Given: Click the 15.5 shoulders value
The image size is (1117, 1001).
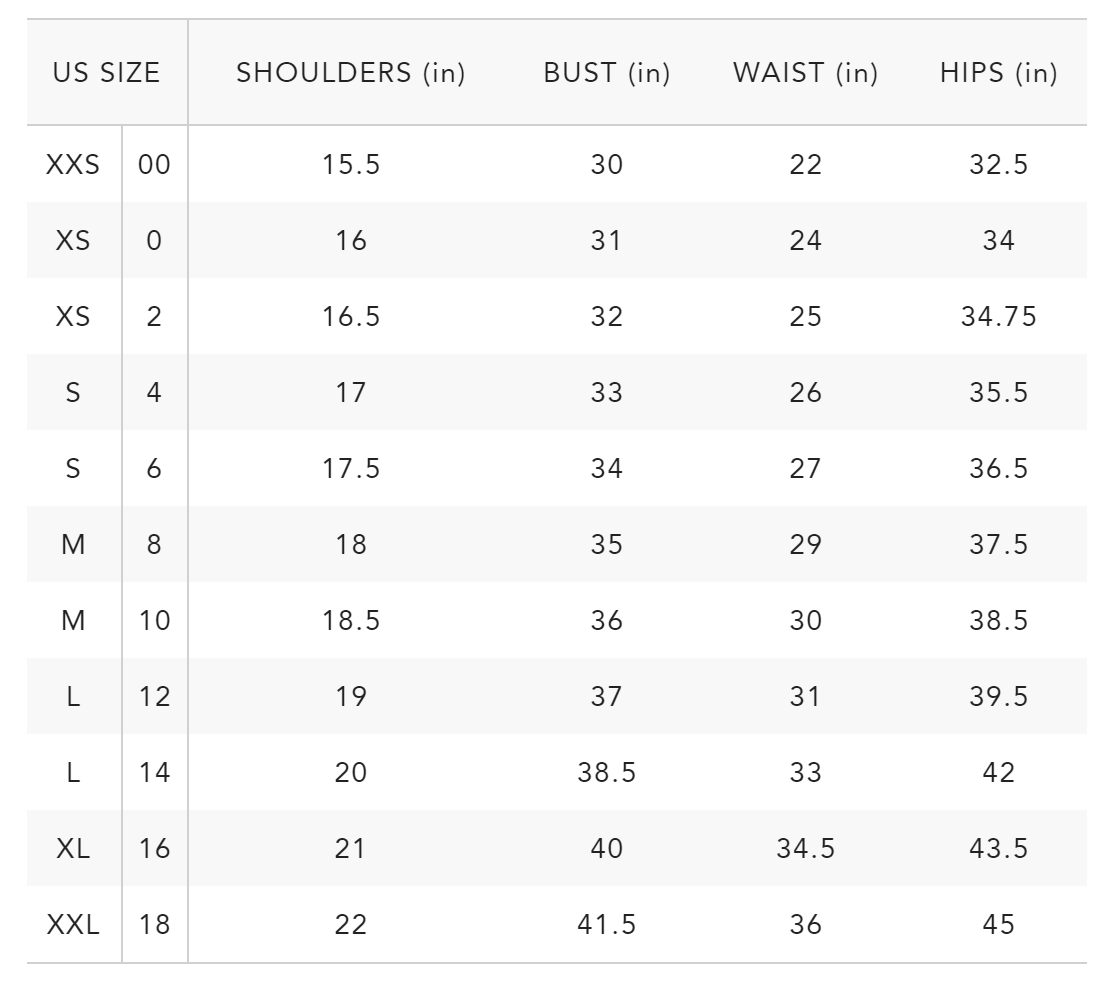Looking at the screenshot, I should [x=351, y=165].
